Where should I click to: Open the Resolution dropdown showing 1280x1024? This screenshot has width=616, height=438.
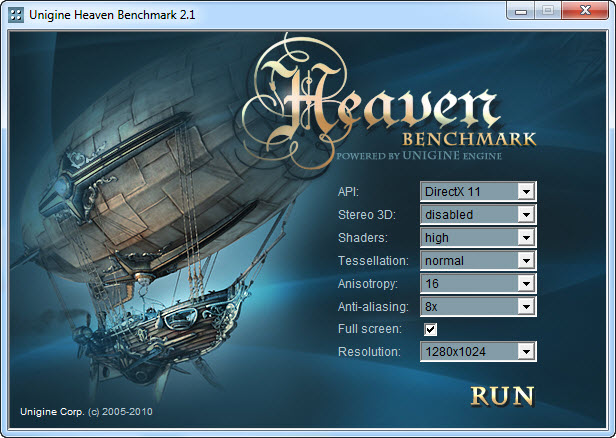478,352
